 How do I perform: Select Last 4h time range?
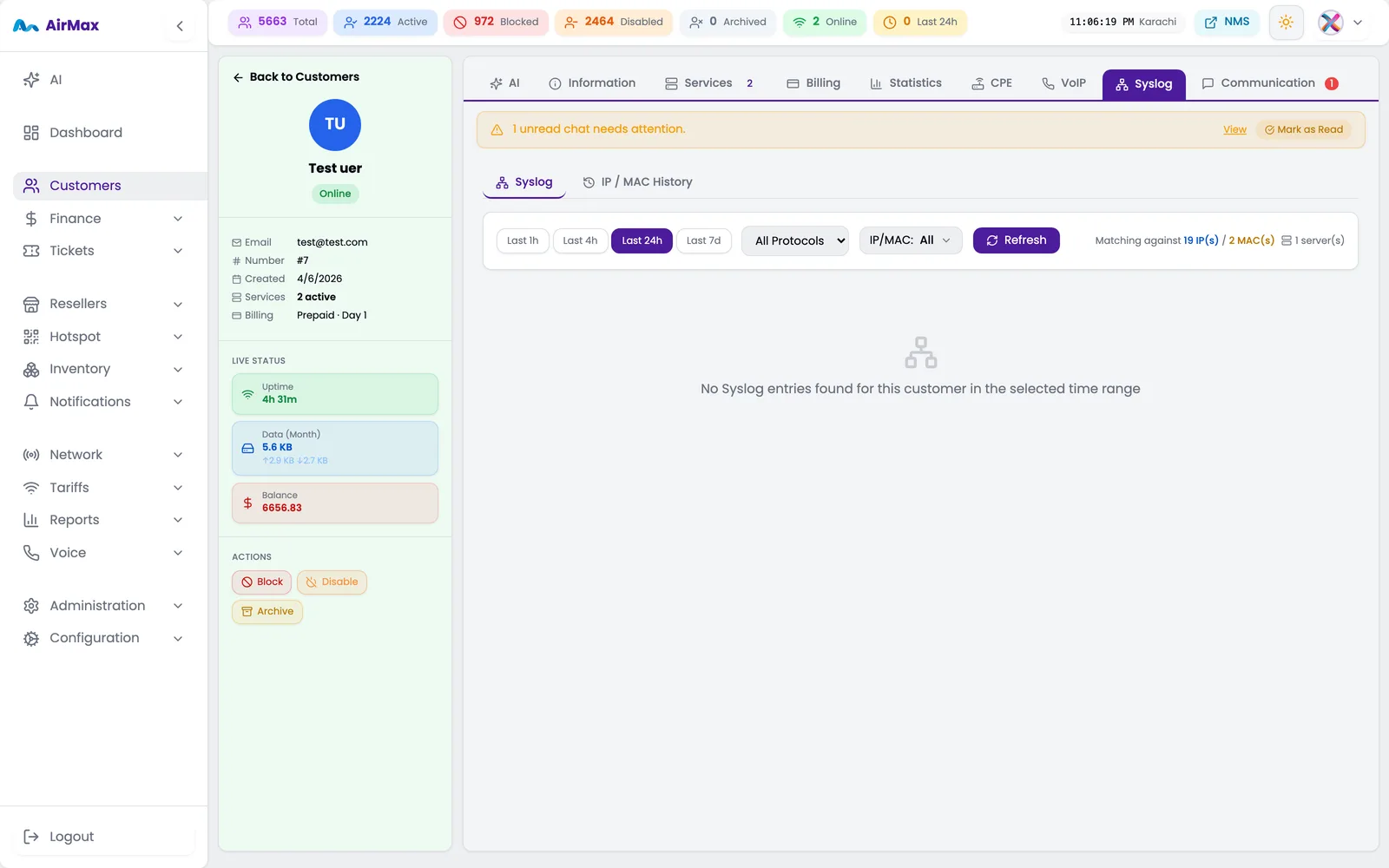pyautogui.click(x=580, y=241)
